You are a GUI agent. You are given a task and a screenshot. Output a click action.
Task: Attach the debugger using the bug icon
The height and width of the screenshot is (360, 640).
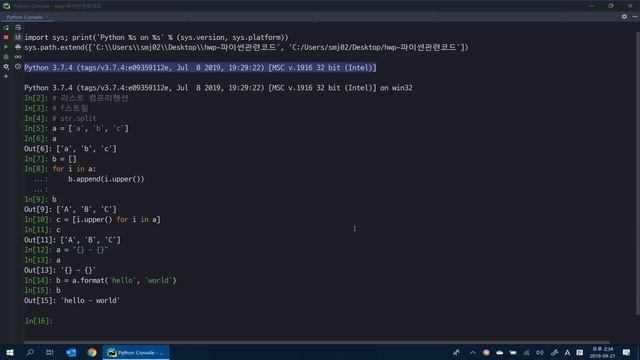click(6, 57)
